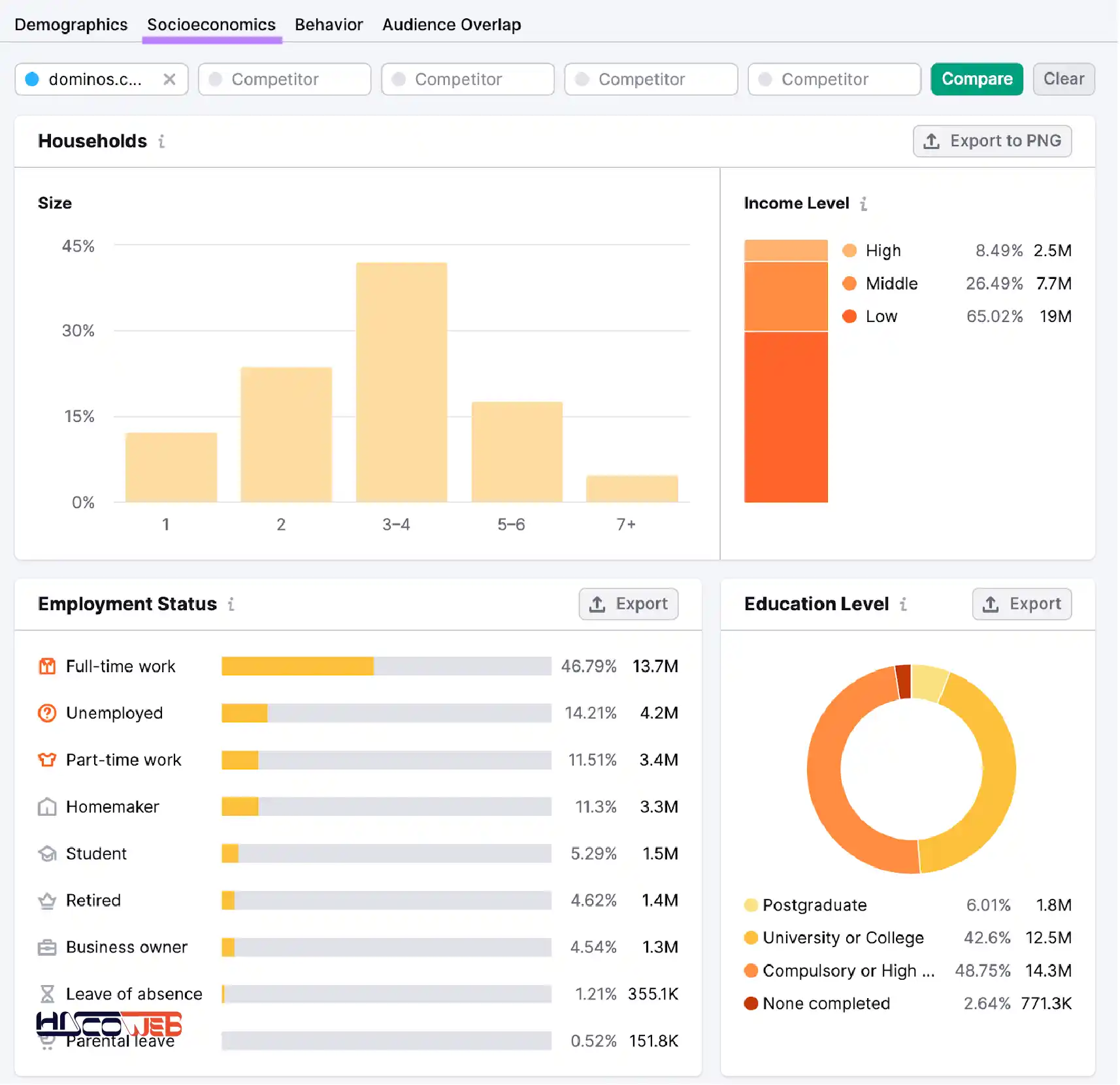Viewport: 1120px width, 1085px height.
Task: Remove dominos.com domain with the X icon
Action: [169, 79]
